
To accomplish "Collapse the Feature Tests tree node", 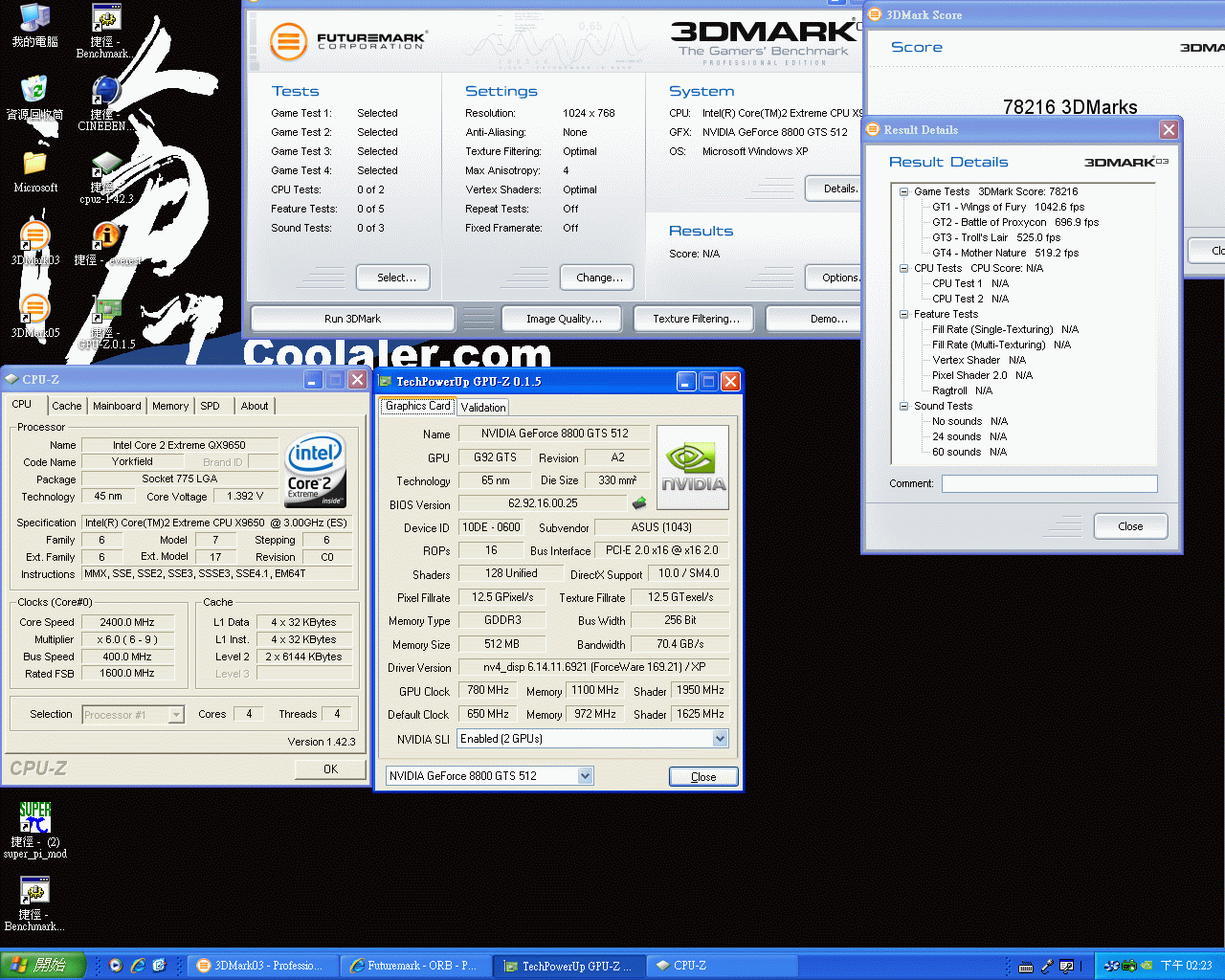I will 903,314.
